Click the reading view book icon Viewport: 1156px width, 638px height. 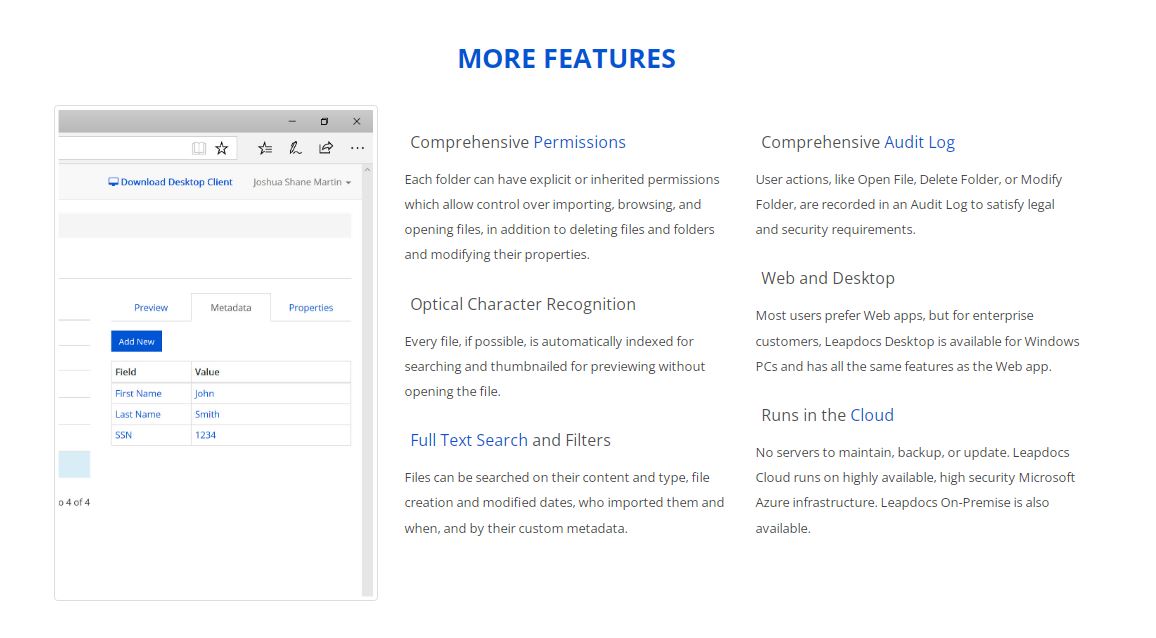(199, 148)
